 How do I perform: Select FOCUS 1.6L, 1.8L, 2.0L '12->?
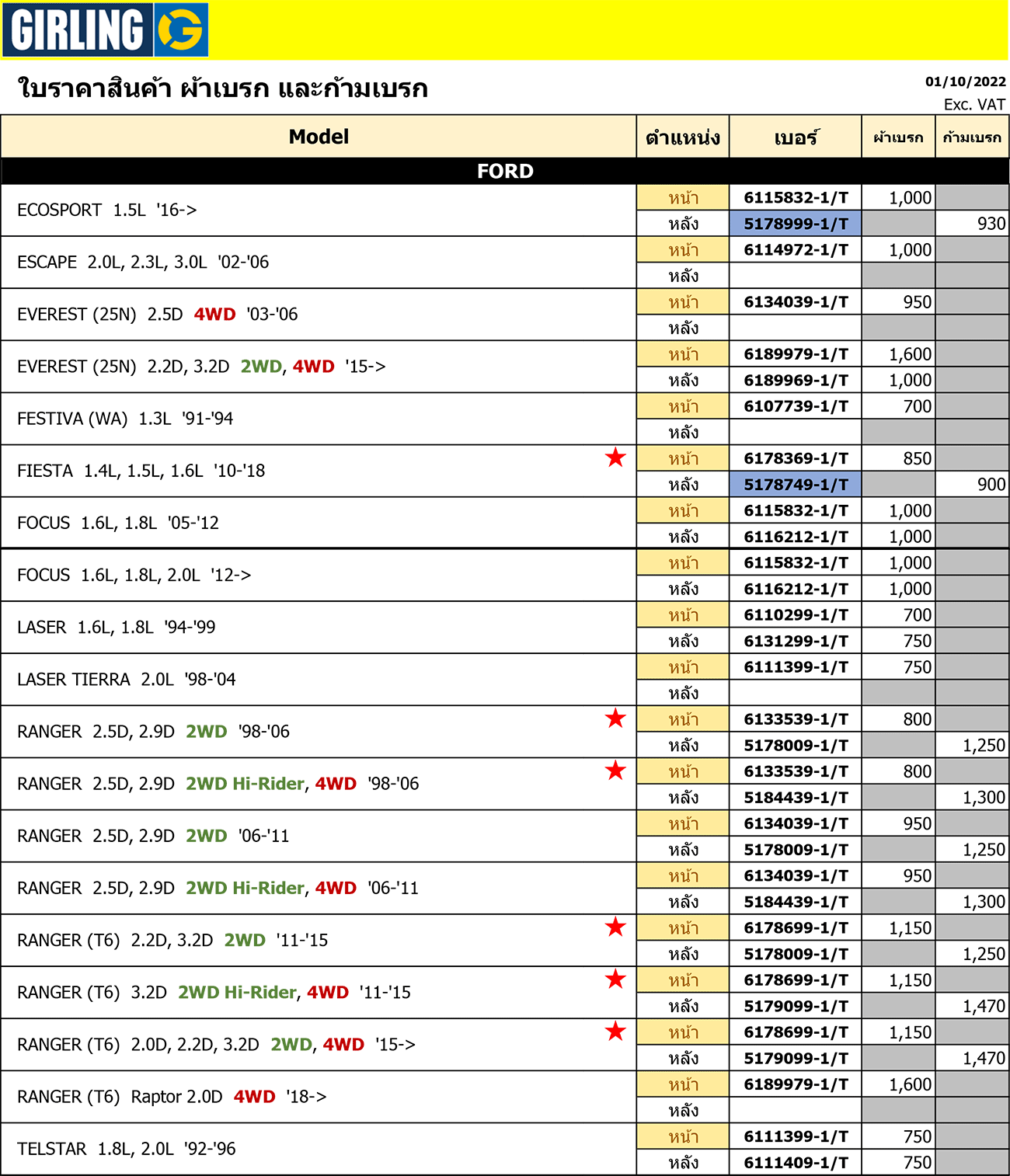point(319,576)
